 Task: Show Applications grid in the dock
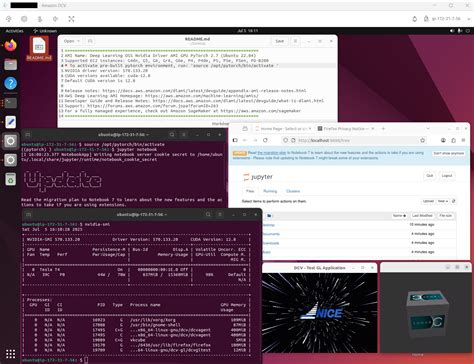[11, 354]
